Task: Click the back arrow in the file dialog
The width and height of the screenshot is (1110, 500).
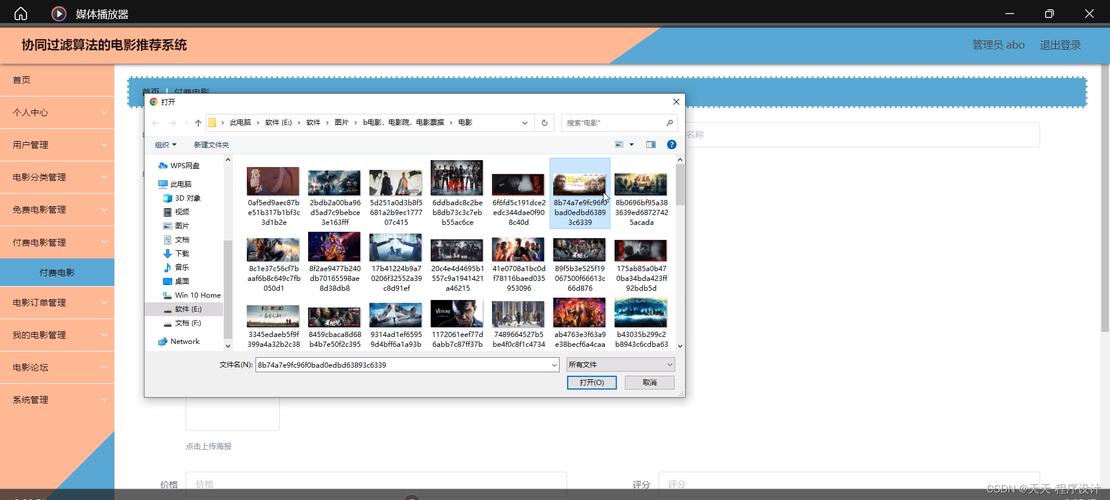Action: coord(156,123)
